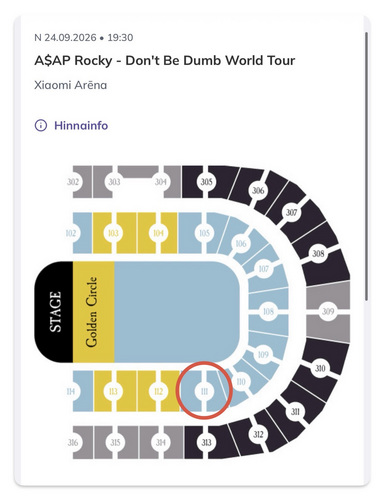Select section 113 yellow block

click(113, 391)
